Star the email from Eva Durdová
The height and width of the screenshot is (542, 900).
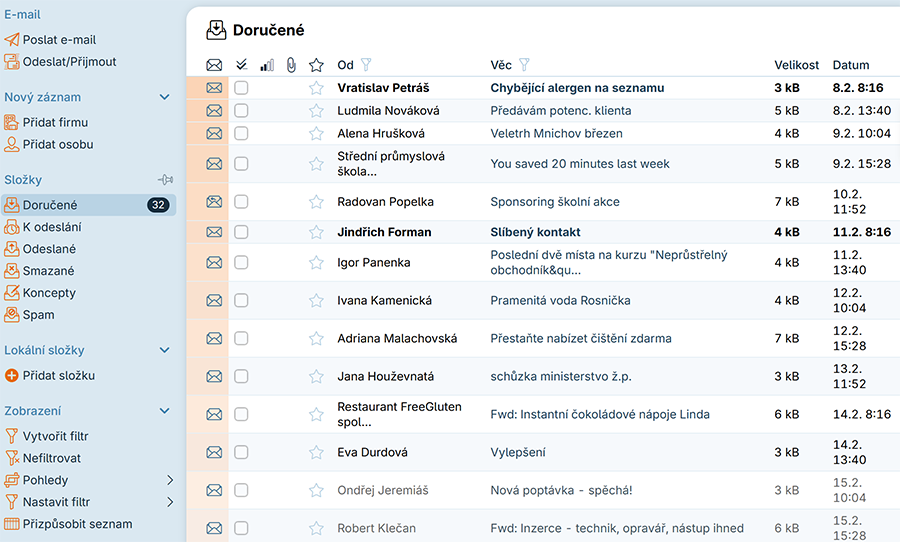[316, 452]
